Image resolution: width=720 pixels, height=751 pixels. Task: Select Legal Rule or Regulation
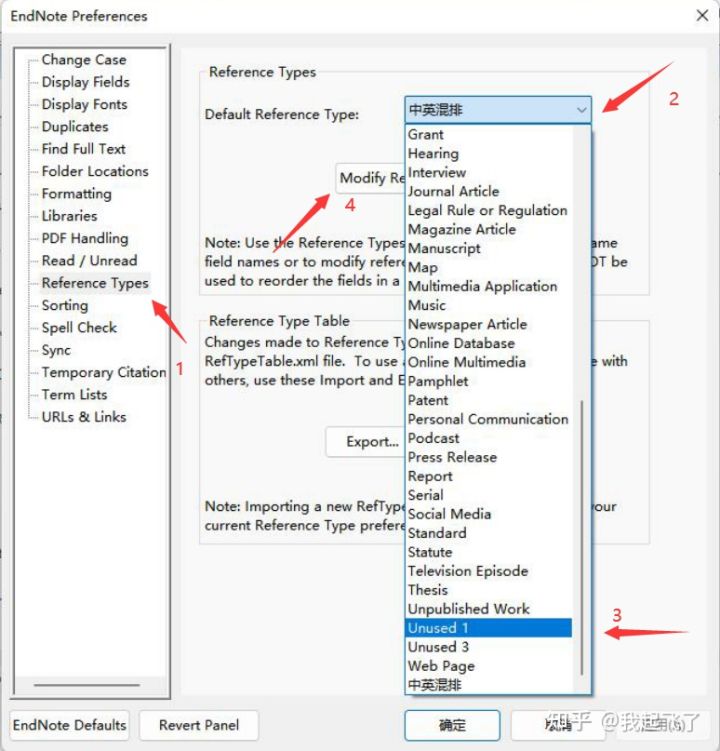pyautogui.click(x=489, y=210)
